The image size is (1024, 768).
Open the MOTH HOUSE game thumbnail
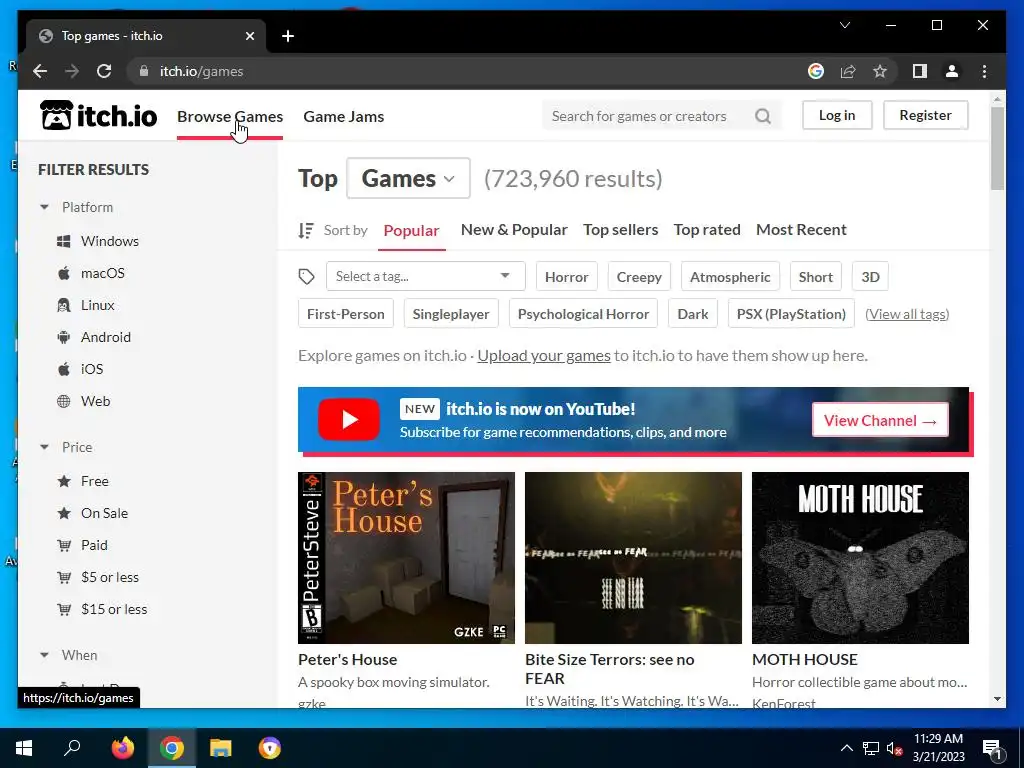[x=860, y=558]
